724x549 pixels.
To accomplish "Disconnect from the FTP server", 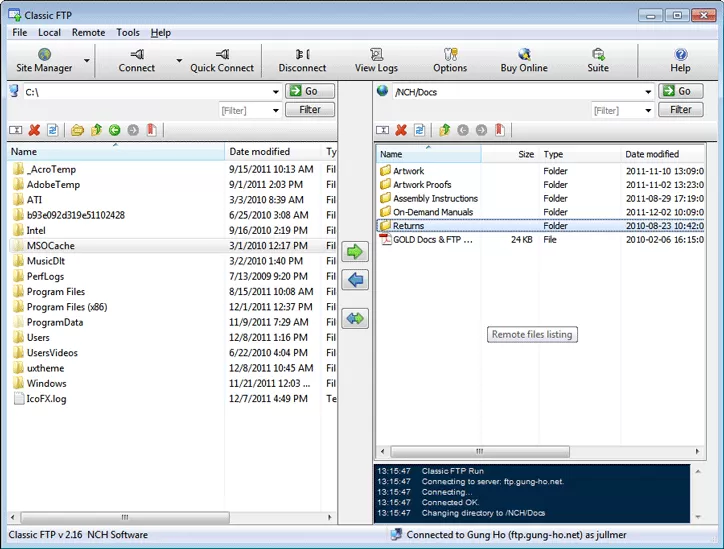I will (302, 60).
